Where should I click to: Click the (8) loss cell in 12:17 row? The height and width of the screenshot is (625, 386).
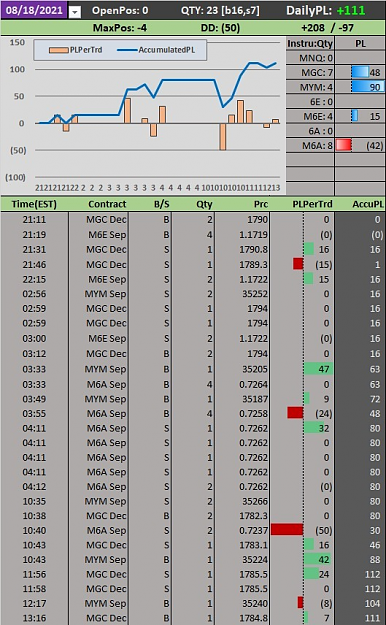click(x=302, y=603)
